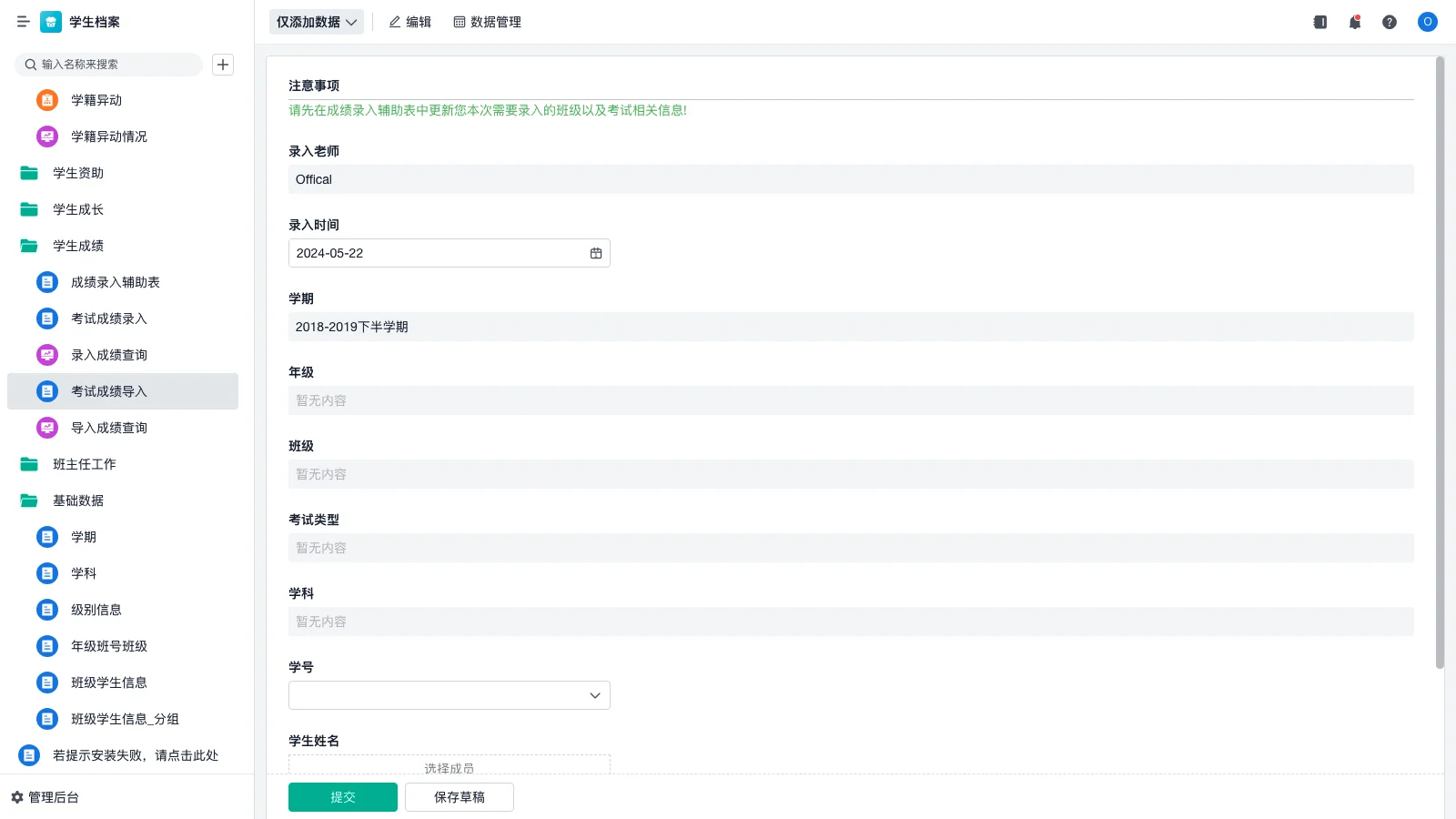Open the 仅添加数据 dropdown
Viewport: 1456px width, 819px height.
(316, 22)
